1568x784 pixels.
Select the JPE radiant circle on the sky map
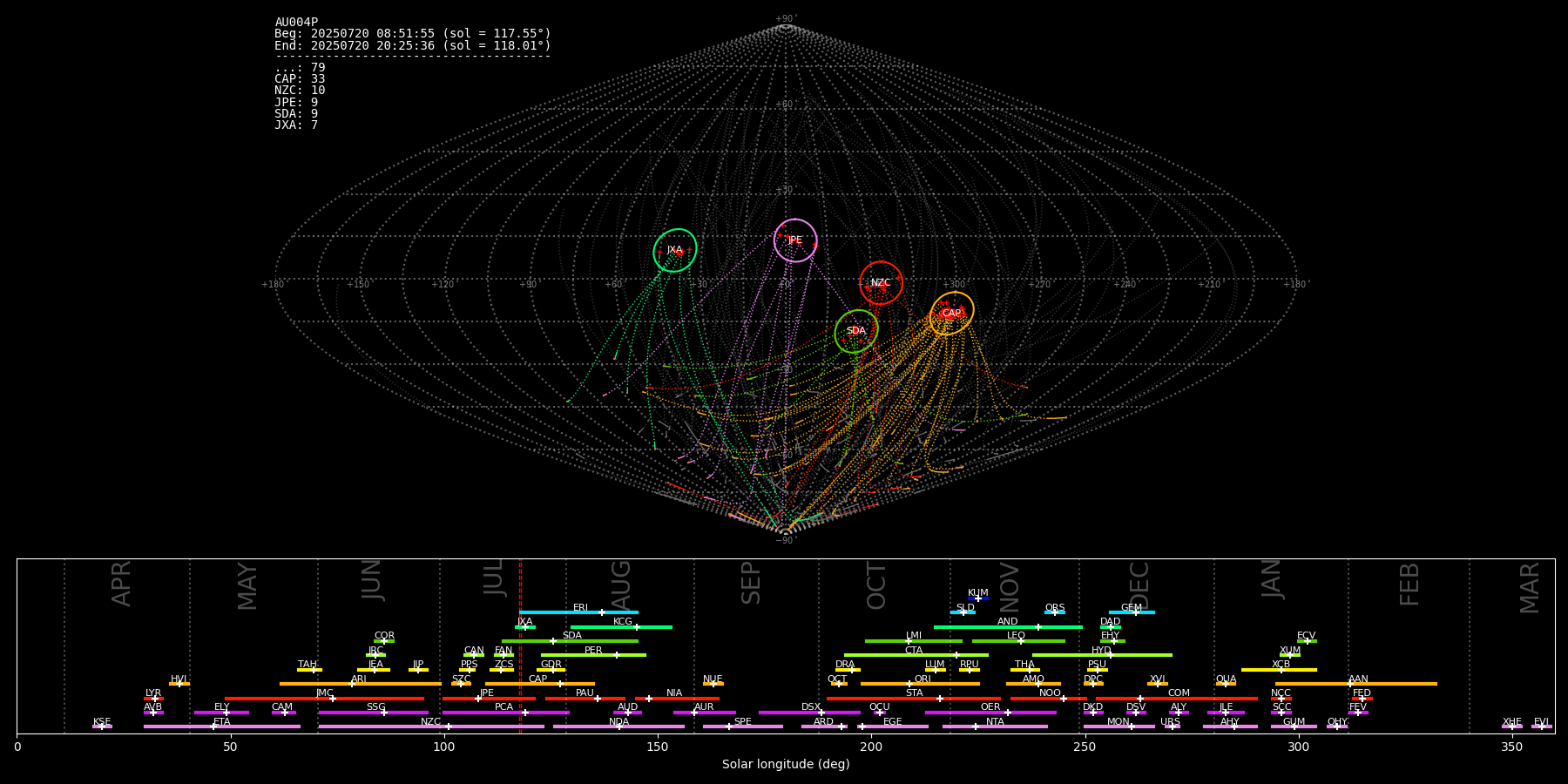[795, 240]
